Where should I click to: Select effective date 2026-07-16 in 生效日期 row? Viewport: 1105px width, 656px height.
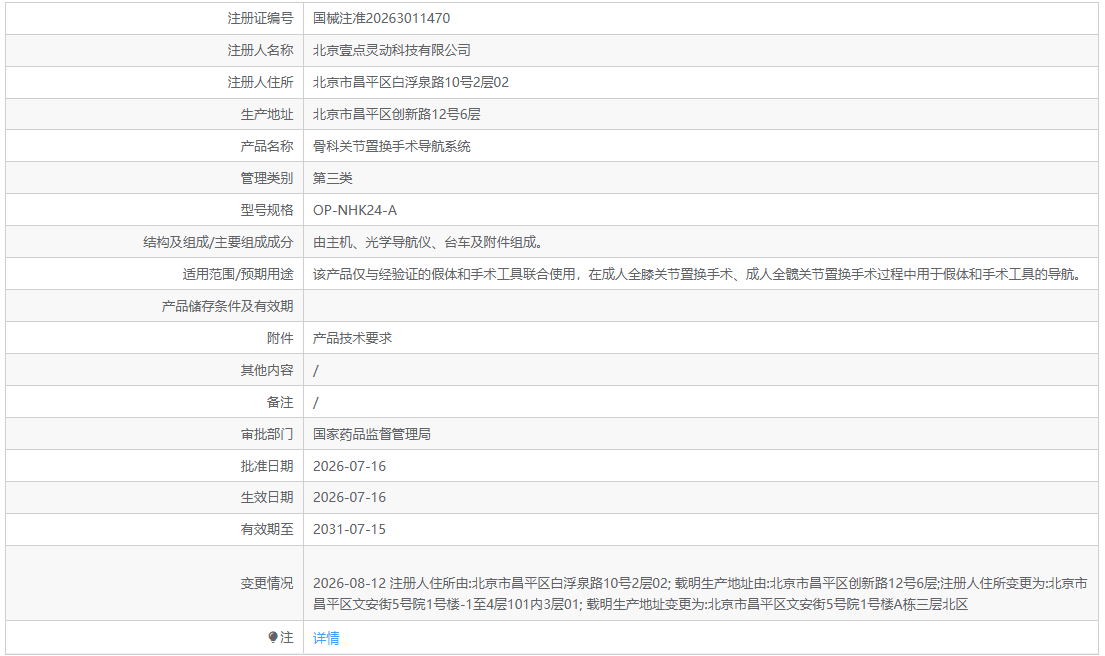350,497
